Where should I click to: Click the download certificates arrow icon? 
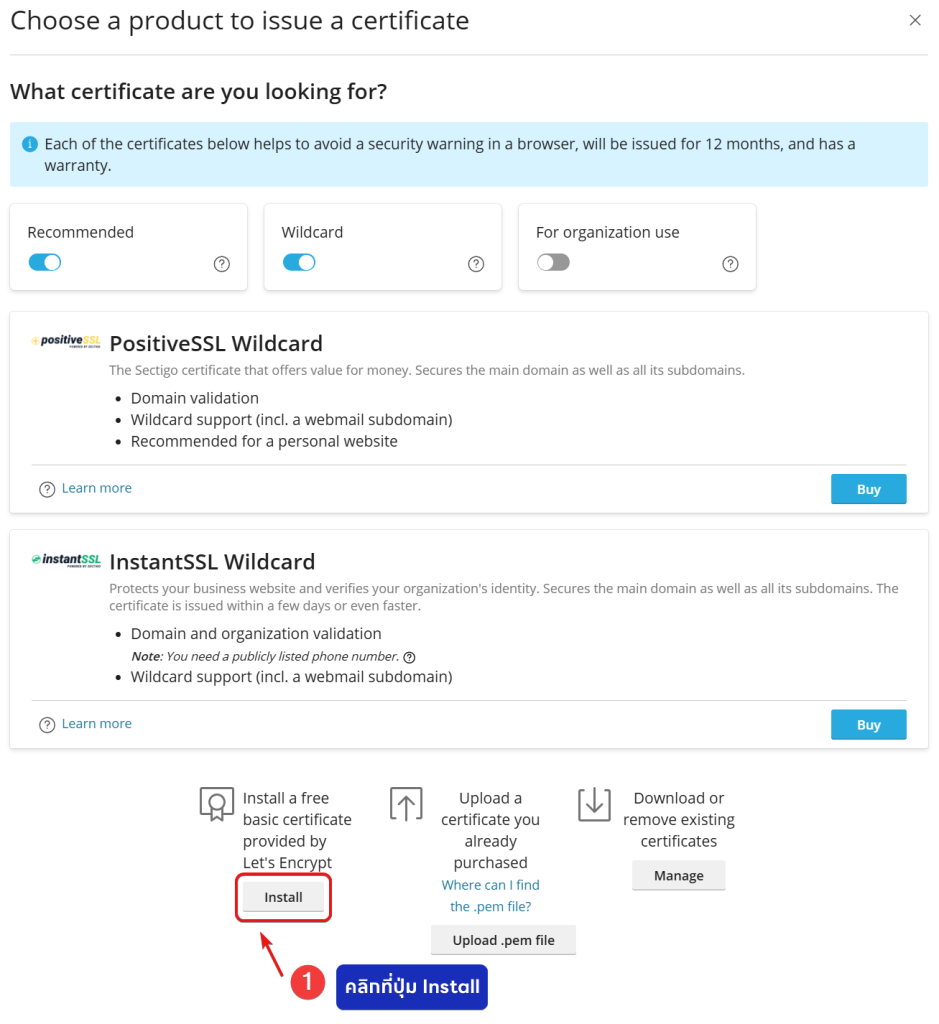point(594,804)
